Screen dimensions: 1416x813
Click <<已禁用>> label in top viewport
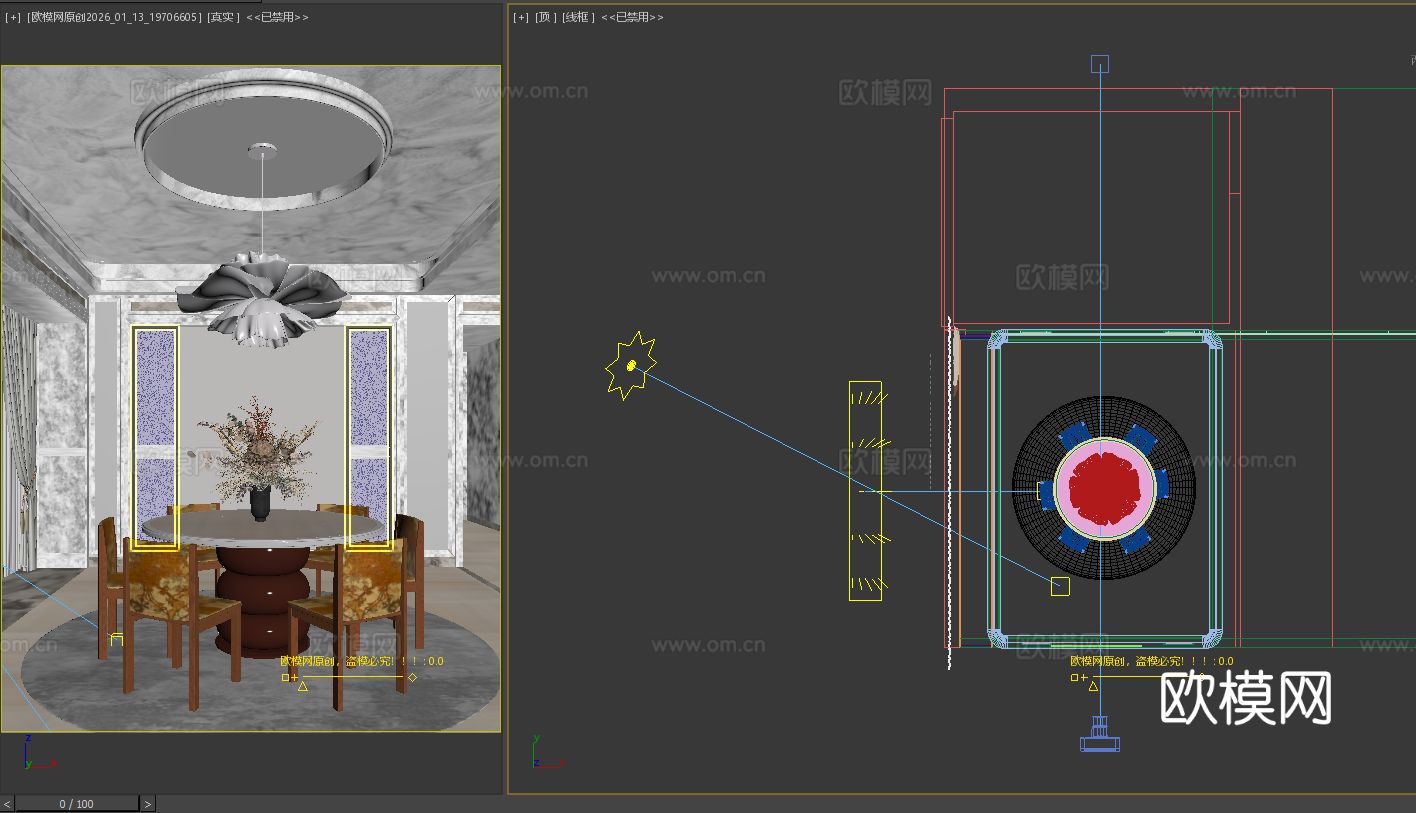click(x=632, y=17)
